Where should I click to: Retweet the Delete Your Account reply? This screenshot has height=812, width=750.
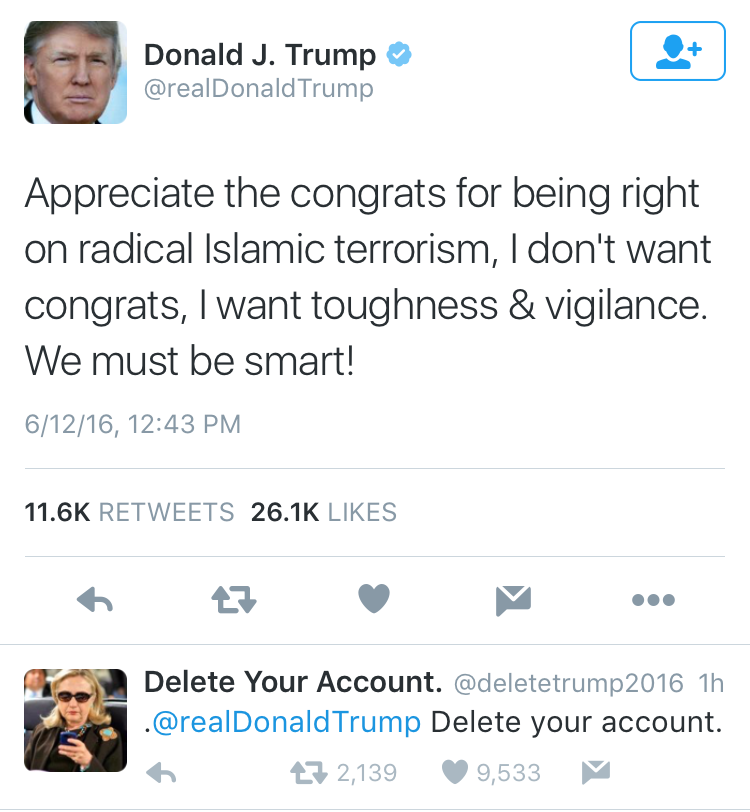click(x=305, y=772)
